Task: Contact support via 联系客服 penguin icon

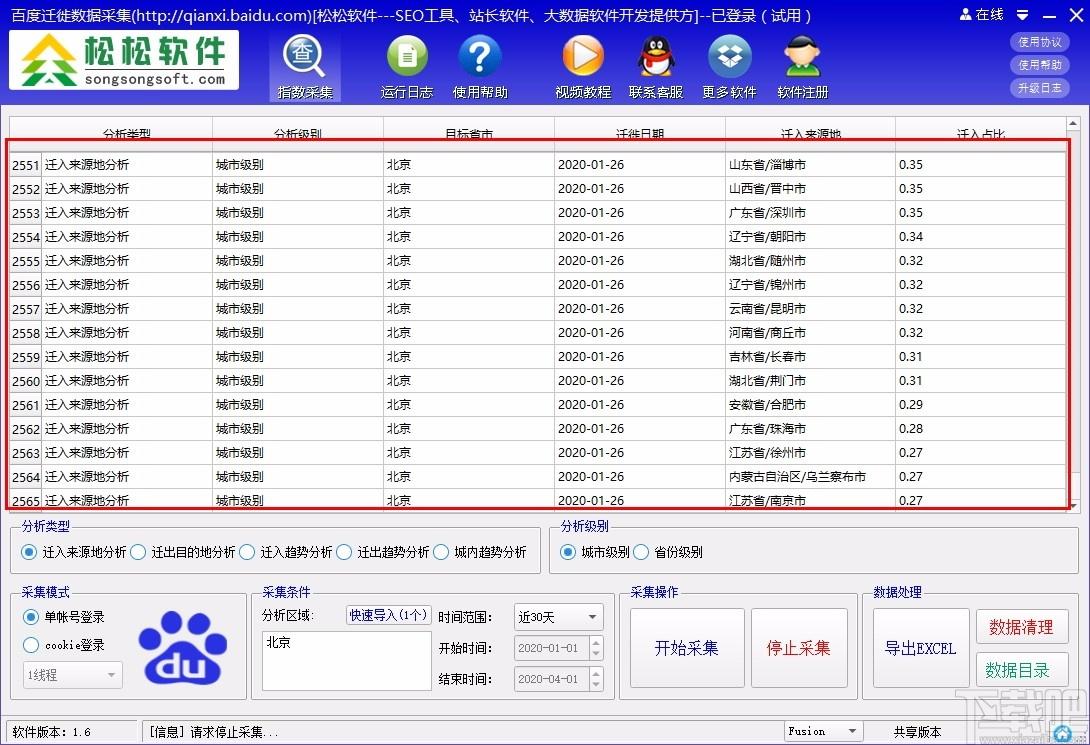Action: tap(656, 67)
